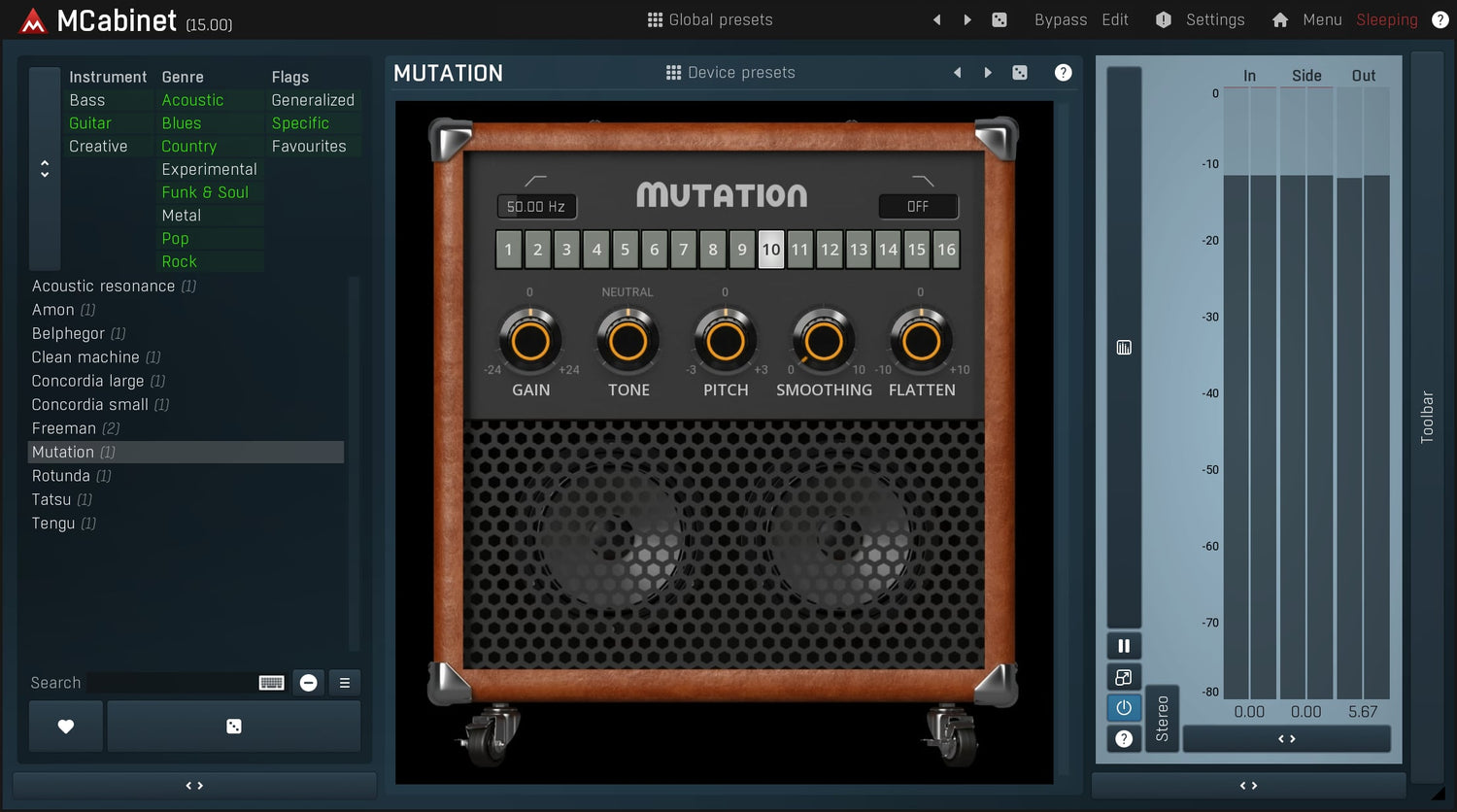Enable the Rock genre filter
The height and width of the screenshot is (812, 1457).
[180, 261]
